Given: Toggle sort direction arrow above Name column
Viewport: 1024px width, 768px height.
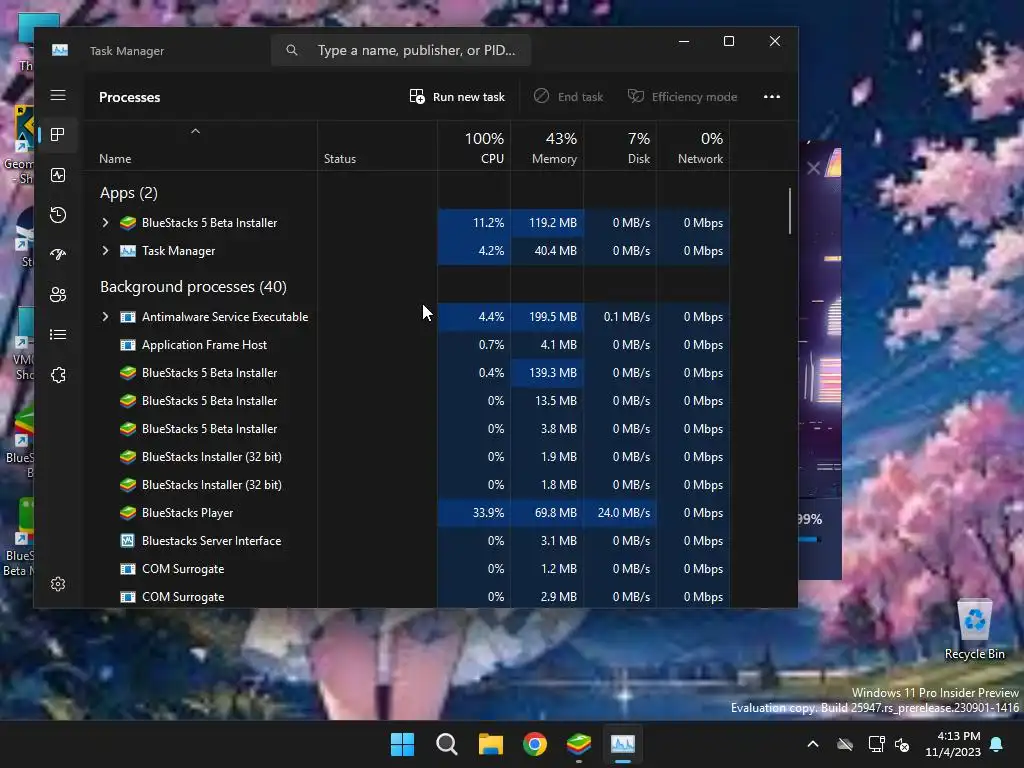Looking at the screenshot, I should 195,131.
